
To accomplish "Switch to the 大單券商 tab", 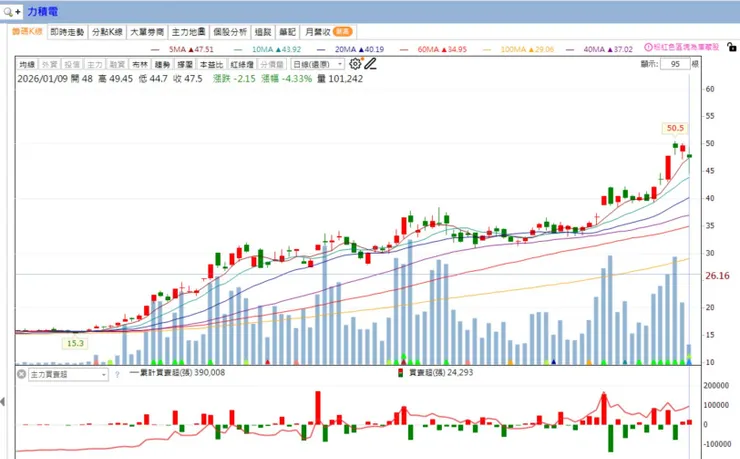I will pyautogui.click(x=147, y=32).
